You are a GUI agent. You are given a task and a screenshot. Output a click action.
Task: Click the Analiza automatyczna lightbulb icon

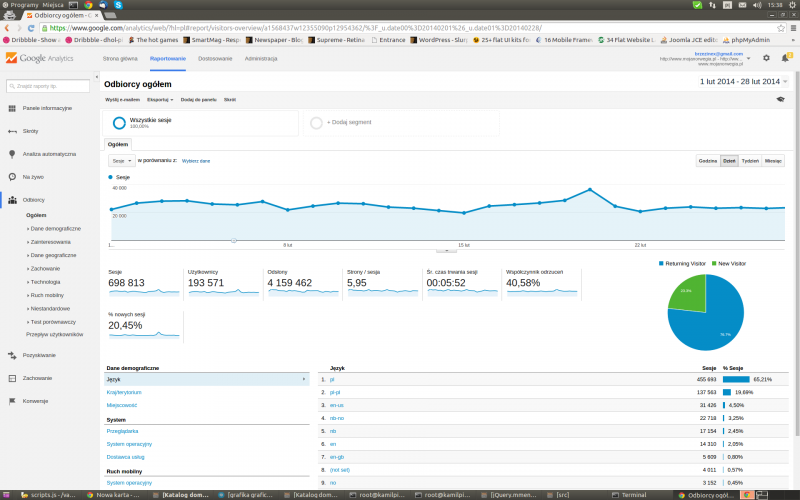click(11, 154)
